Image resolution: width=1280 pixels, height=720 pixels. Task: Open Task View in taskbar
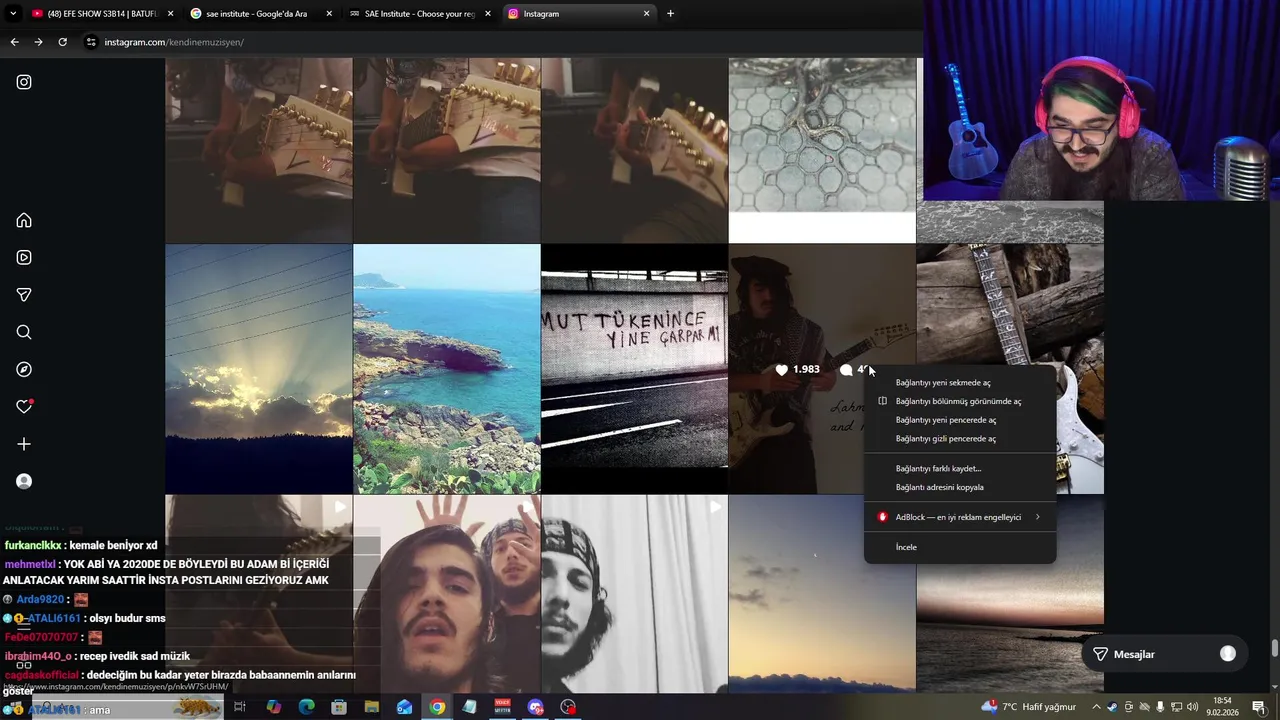(x=240, y=707)
